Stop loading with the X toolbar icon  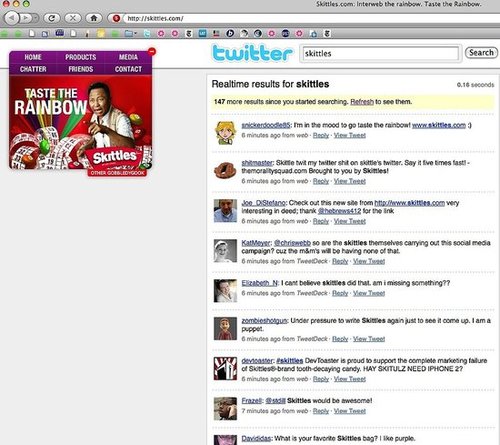[x=73, y=18]
